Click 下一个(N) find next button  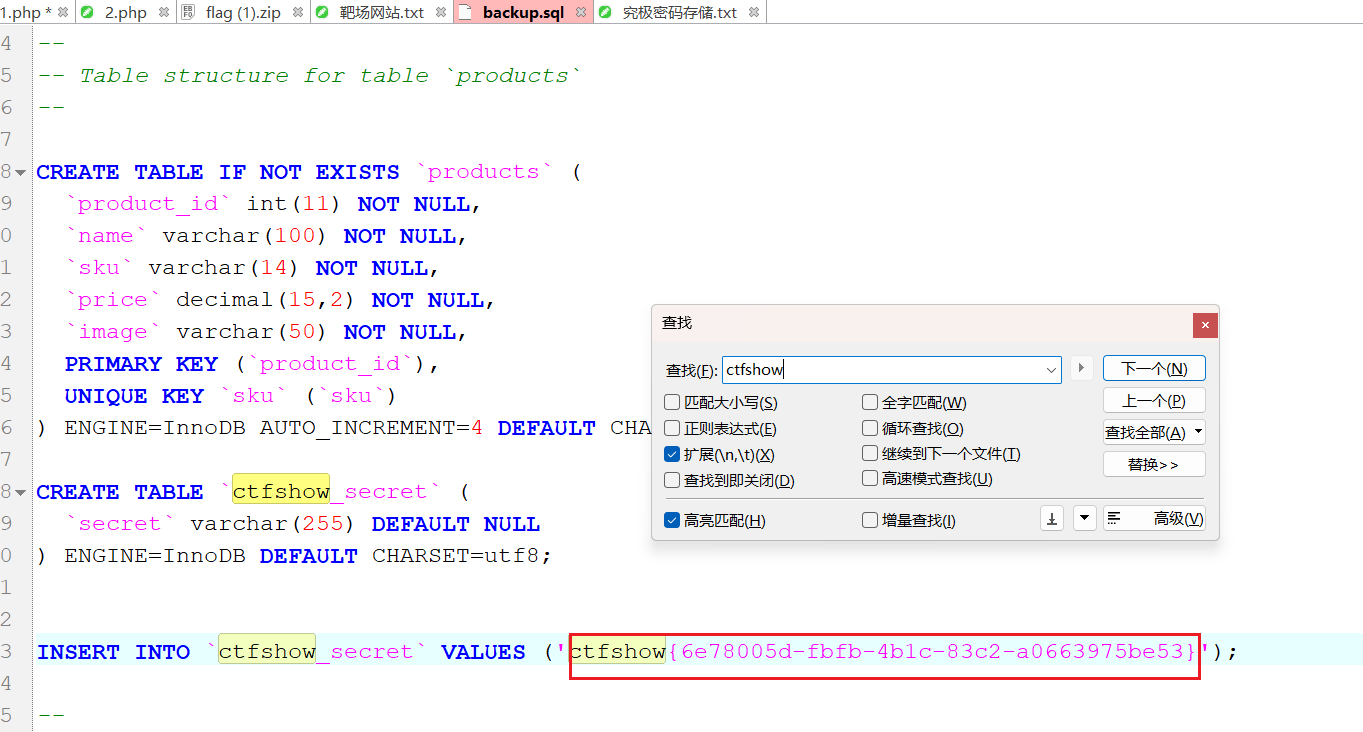pos(1154,368)
